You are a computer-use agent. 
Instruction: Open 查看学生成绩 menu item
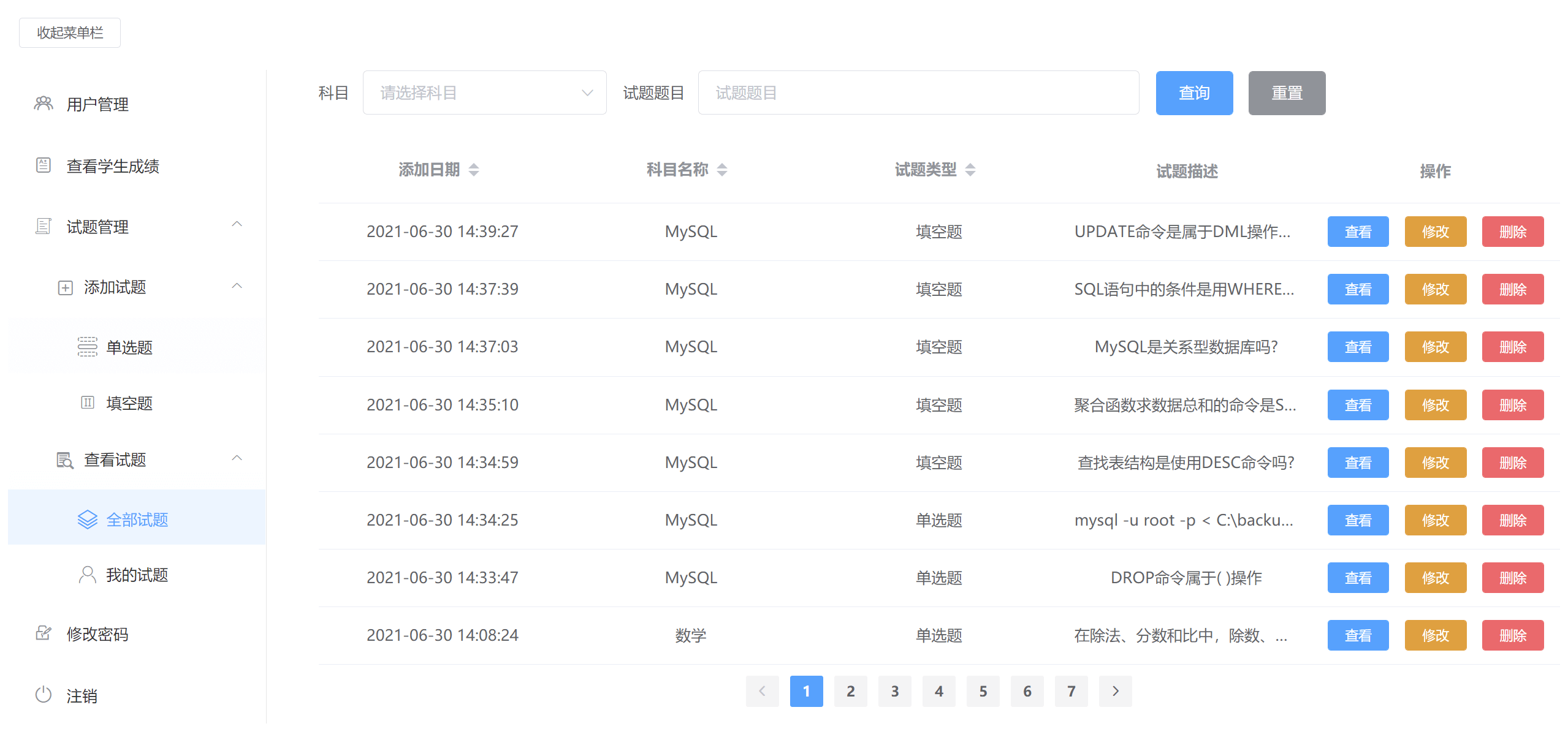[x=137, y=165]
